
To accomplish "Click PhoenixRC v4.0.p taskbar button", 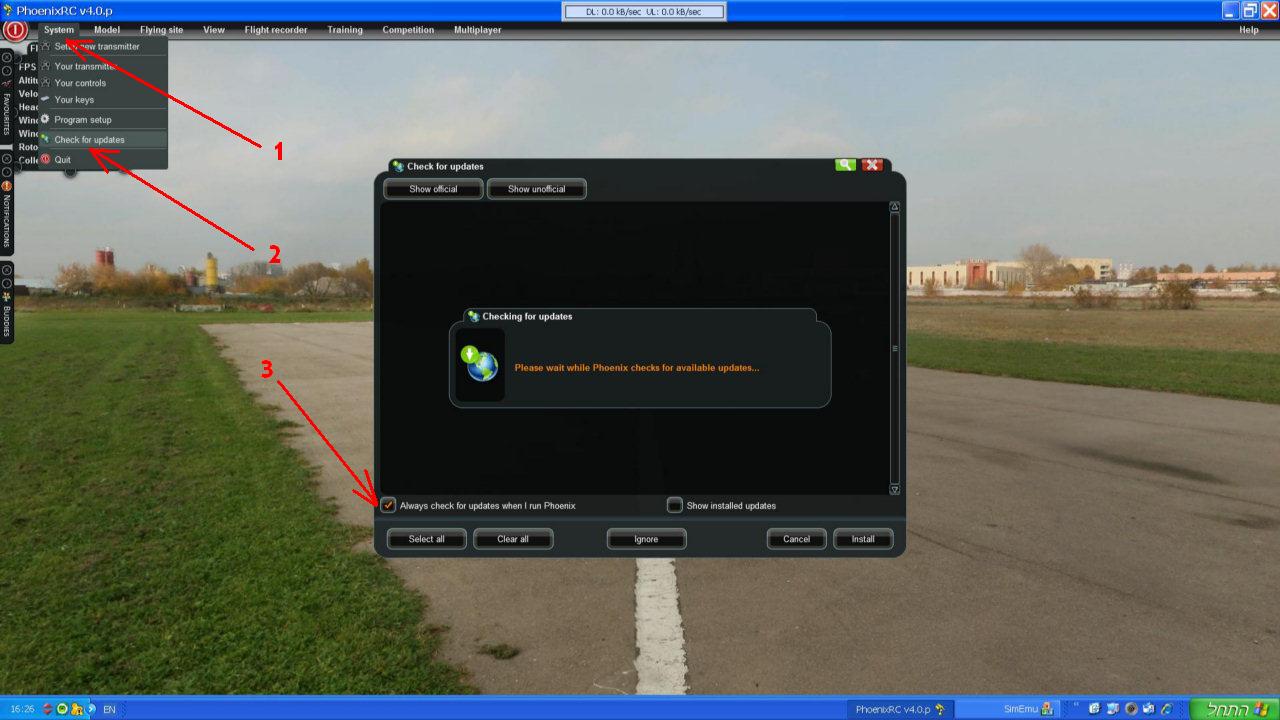I will [899, 709].
